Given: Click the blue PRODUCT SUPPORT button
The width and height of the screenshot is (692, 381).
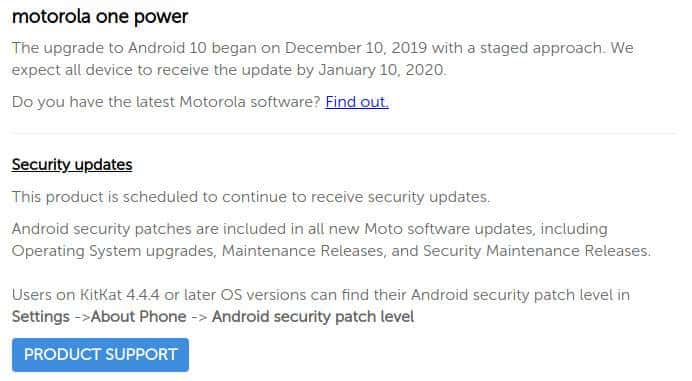Looking at the screenshot, I should tap(101, 355).
